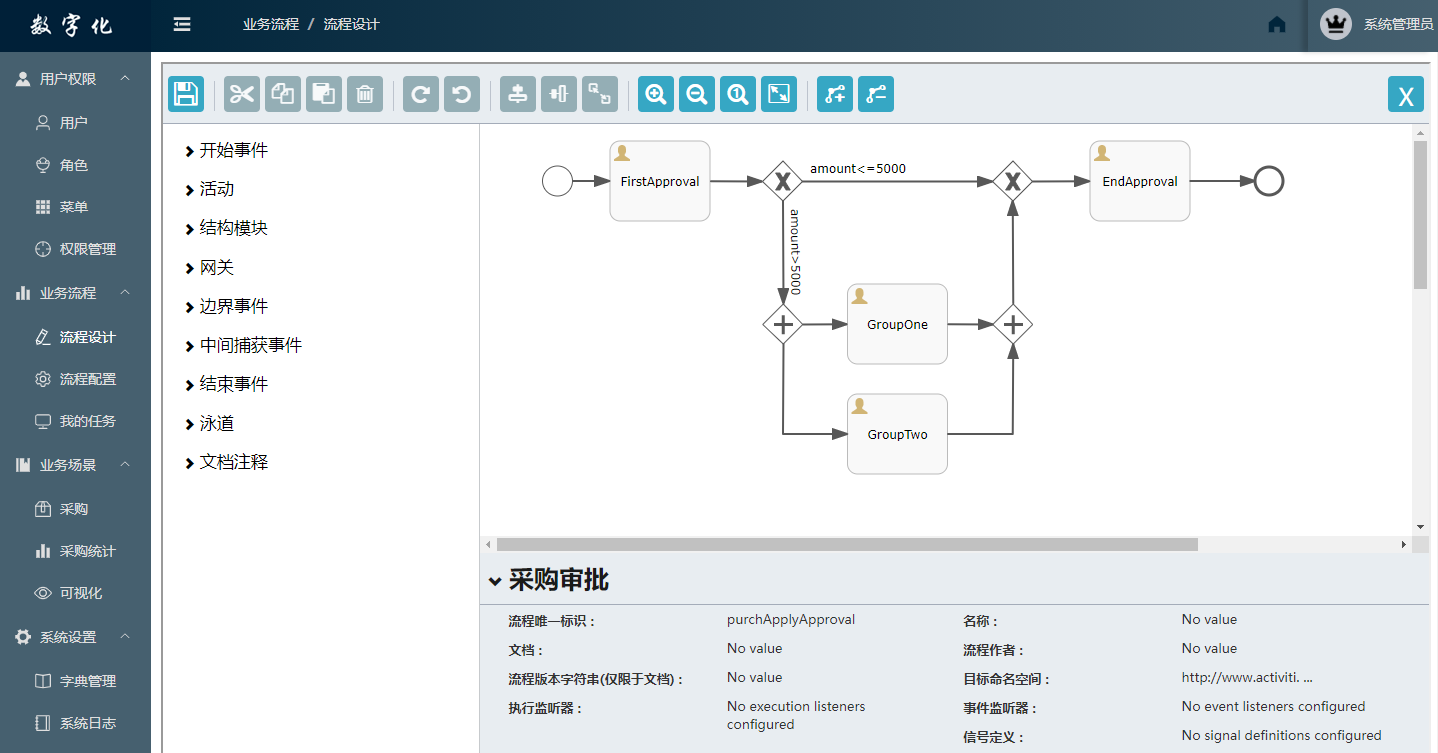
Task: Click the horizontal canvas scrollbar
Action: point(847,545)
